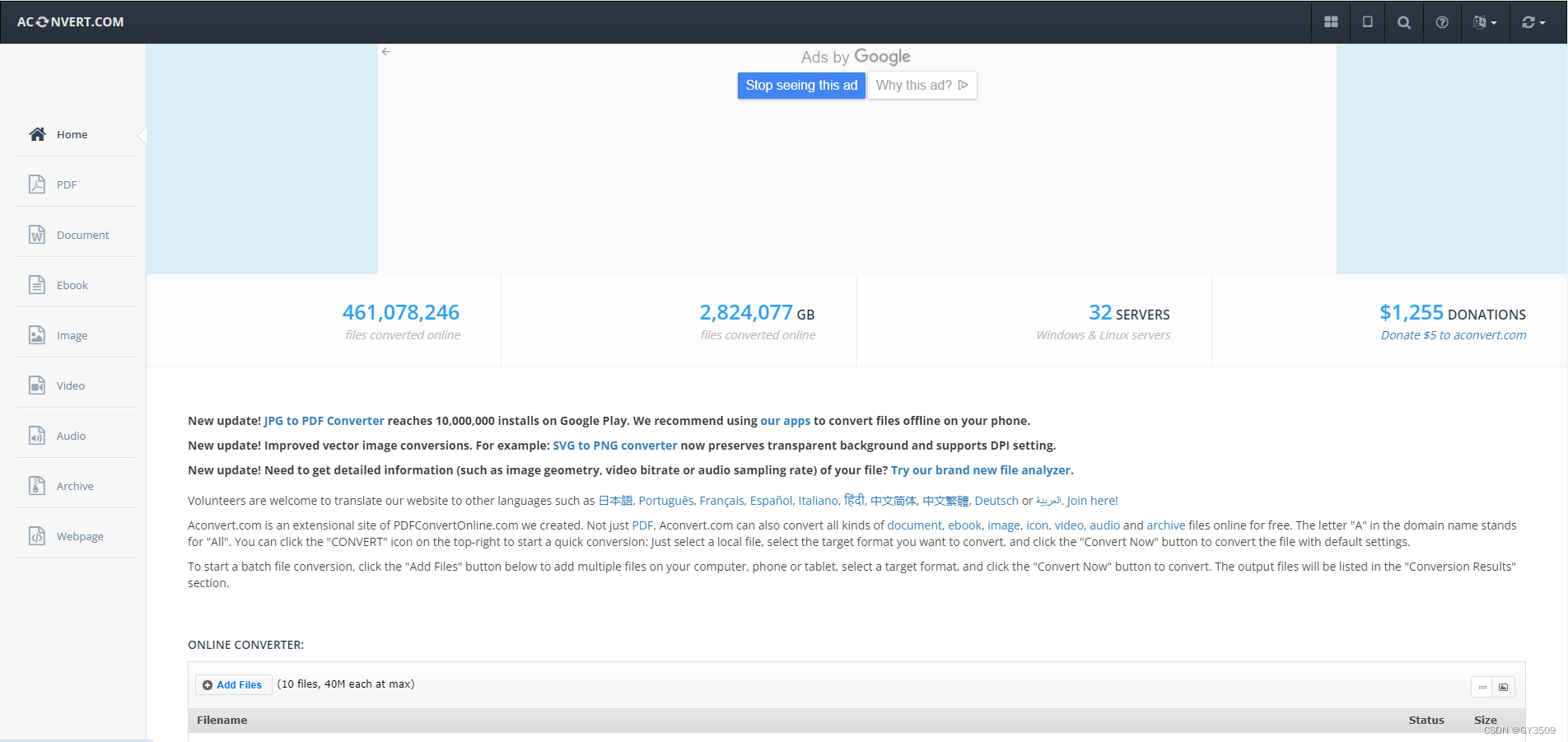Open the Ebook sidebar item
Viewport: 1568px width, 742px height.
tap(76, 285)
